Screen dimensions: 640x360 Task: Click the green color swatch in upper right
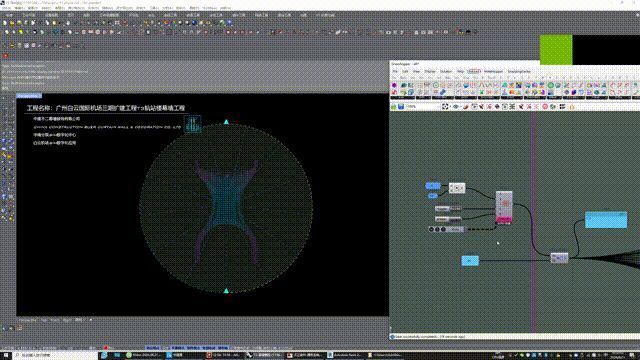pyautogui.click(x=556, y=50)
